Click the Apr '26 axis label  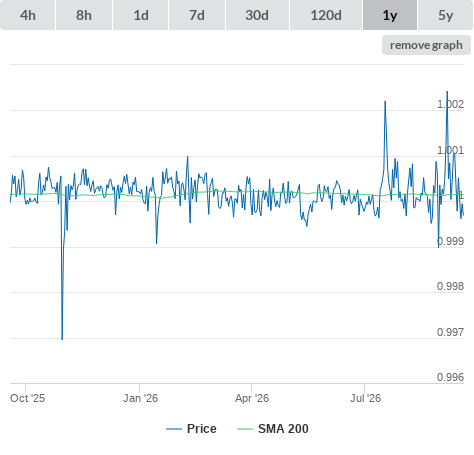click(x=252, y=398)
